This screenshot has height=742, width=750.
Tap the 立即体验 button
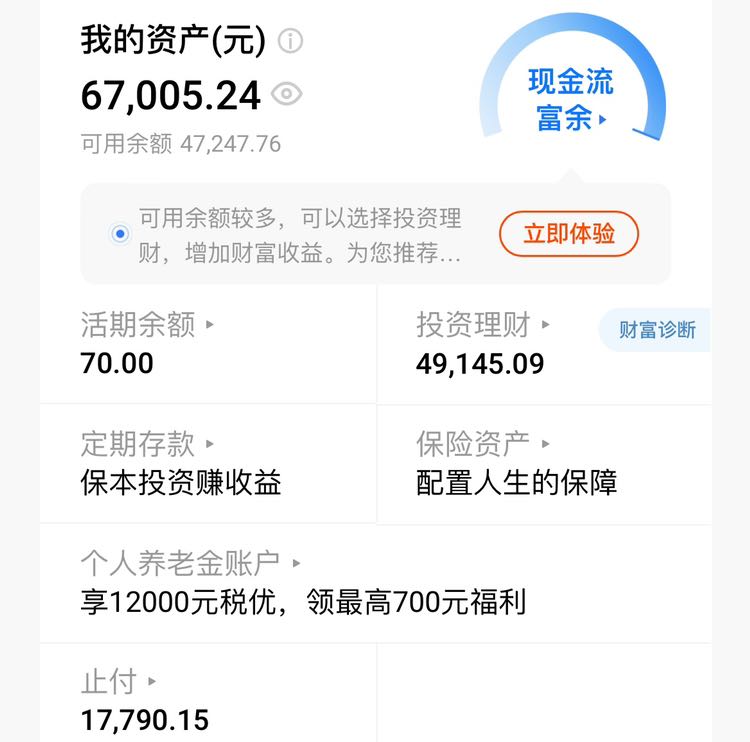point(569,233)
